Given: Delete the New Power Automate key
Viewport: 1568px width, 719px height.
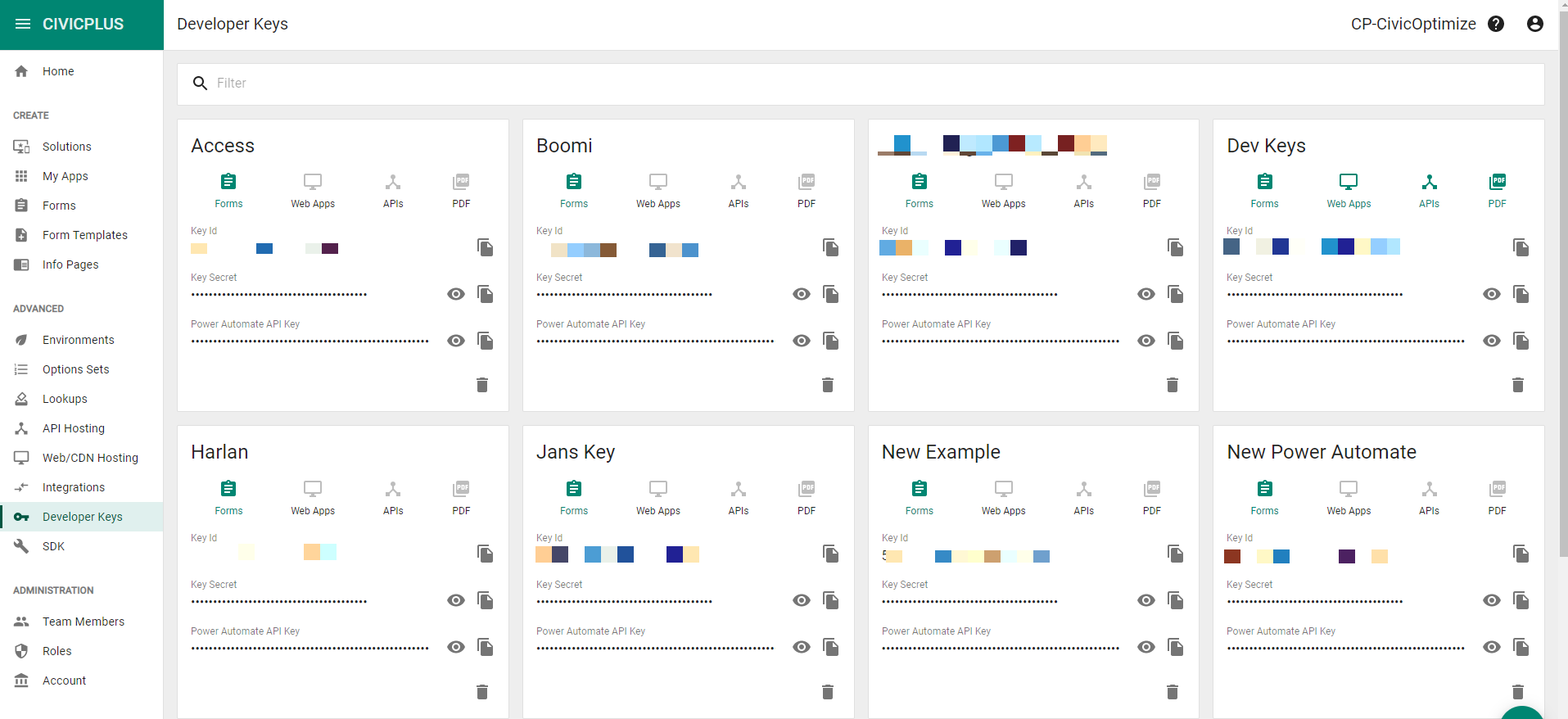Looking at the screenshot, I should pyautogui.click(x=1518, y=692).
